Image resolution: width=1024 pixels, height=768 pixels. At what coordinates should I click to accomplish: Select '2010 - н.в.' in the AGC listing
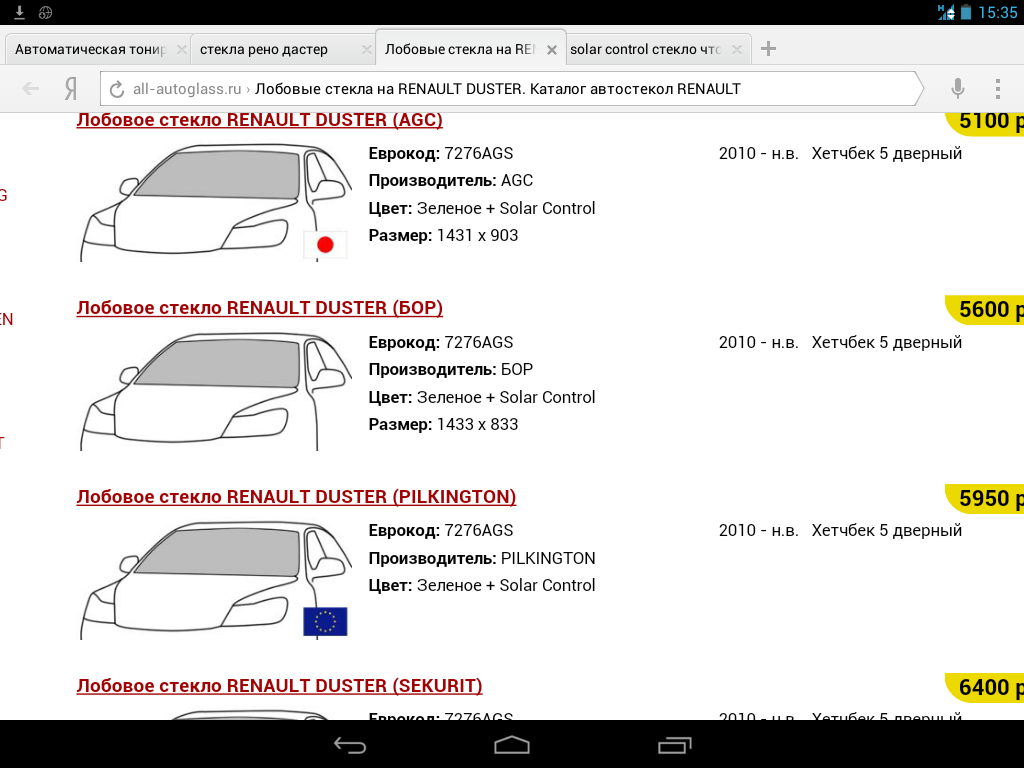pos(759,153)
